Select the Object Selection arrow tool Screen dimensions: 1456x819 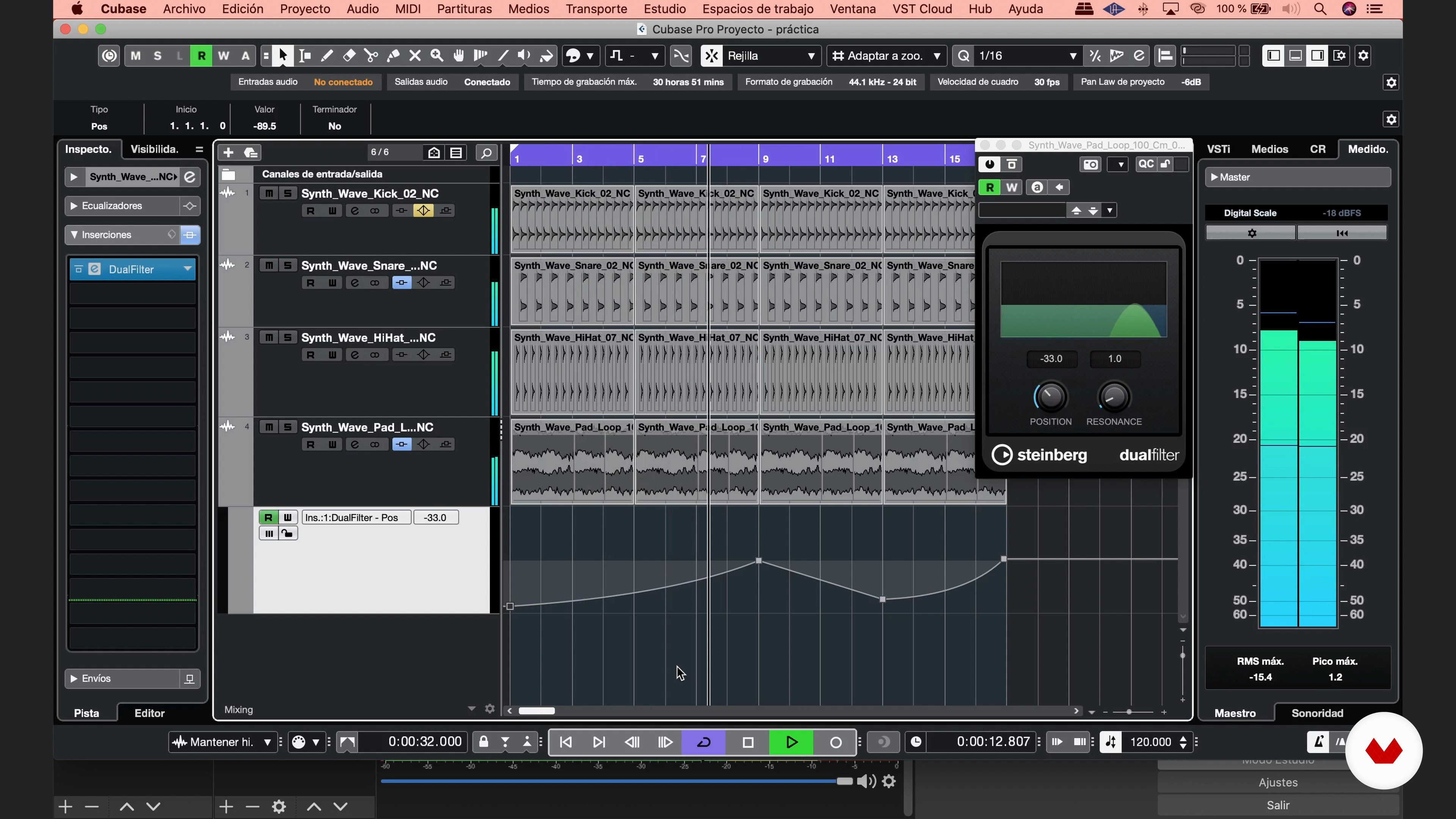[x=282, y=55]
